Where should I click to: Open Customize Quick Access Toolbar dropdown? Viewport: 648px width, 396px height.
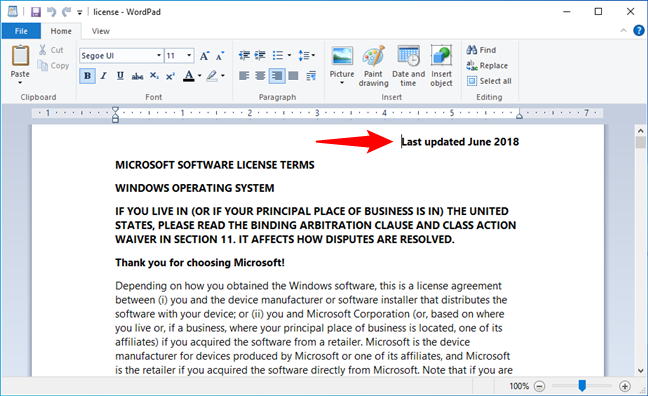coord(80,12)
